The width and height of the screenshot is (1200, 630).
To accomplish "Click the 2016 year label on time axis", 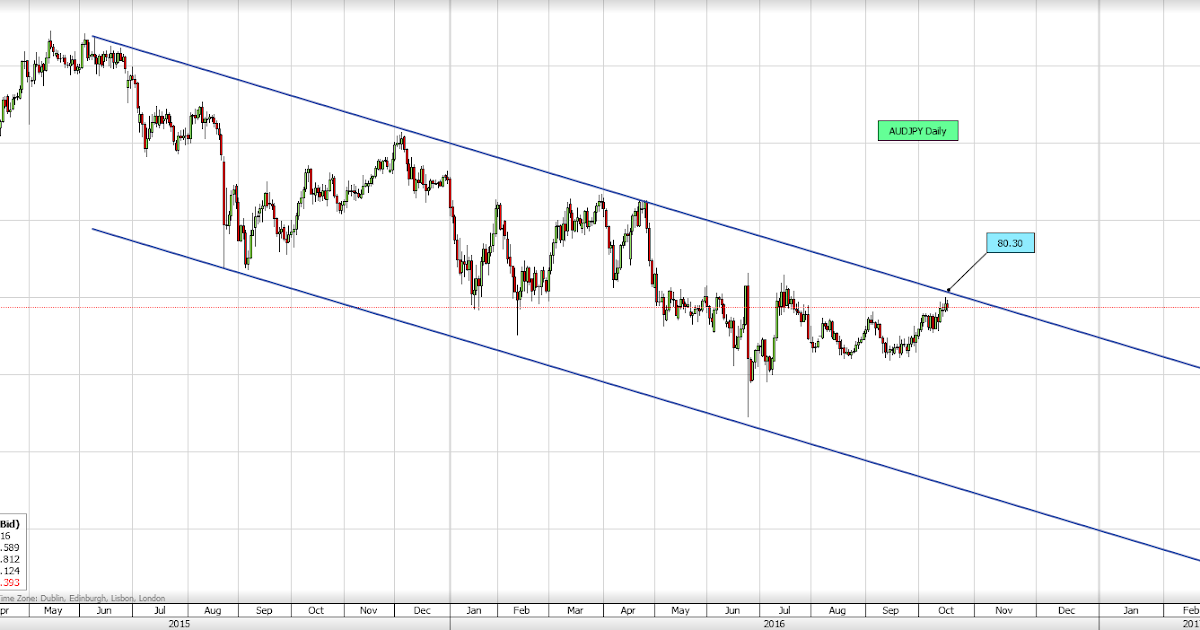I will pos(774,623).
